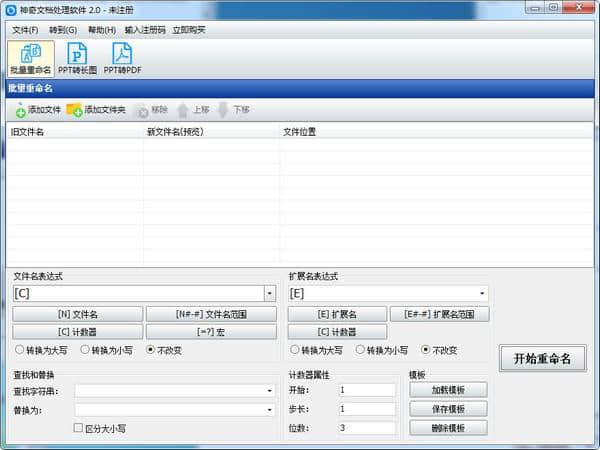This screenshot has width=600, height=450.
Task: Open the 查找字符串 dropdown list
Action: (269, 390)
